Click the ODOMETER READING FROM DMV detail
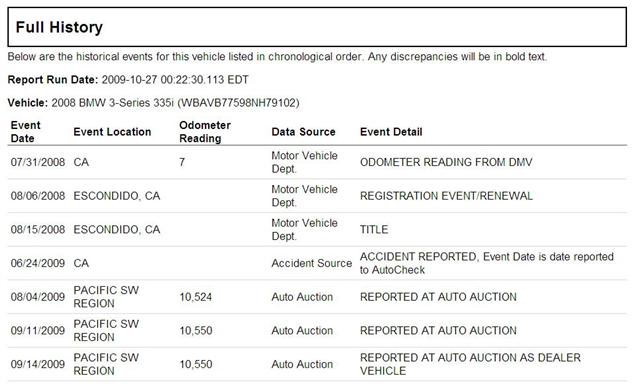 [446, 162]
